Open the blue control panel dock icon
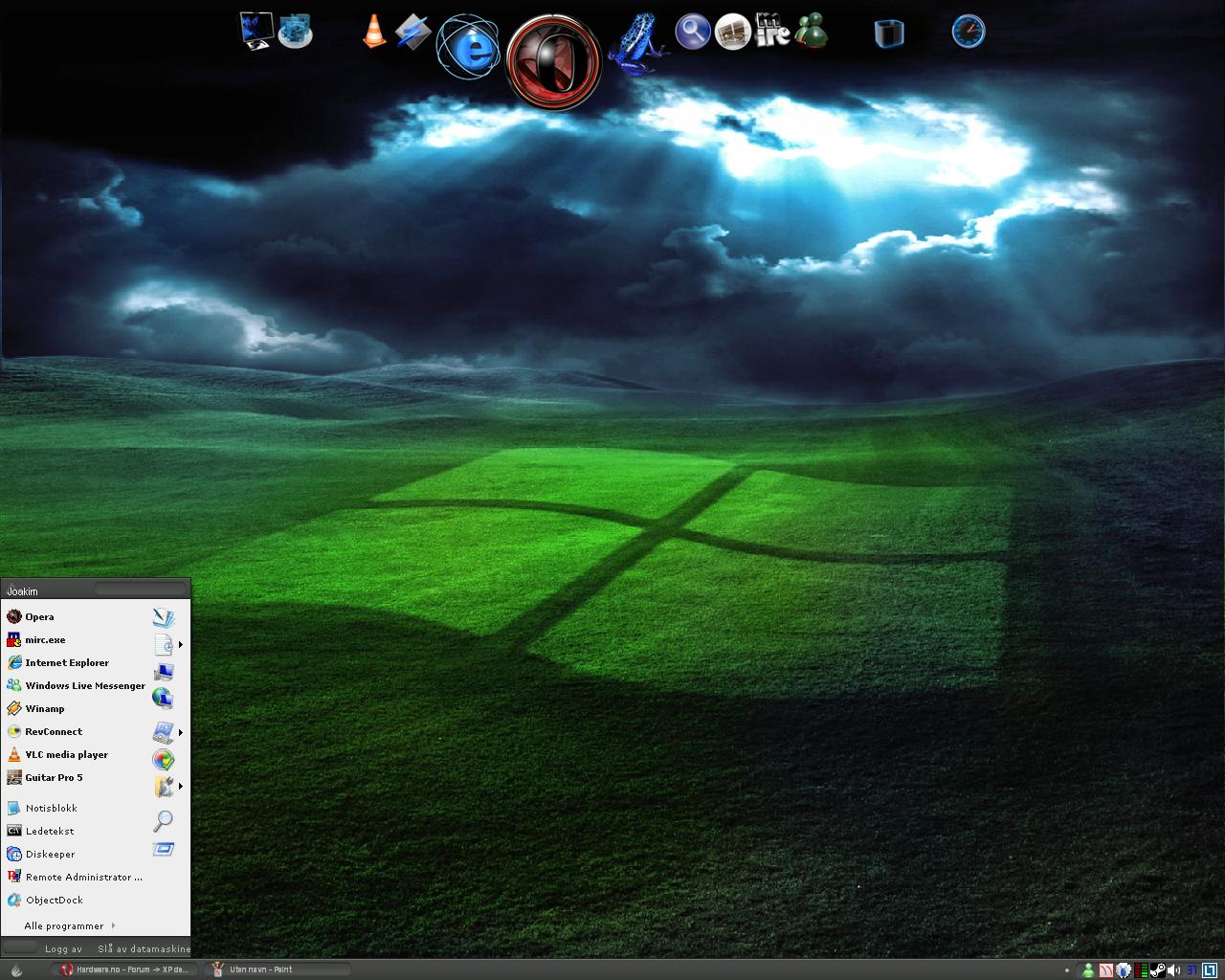 pyautogui.click(x=296, y=31)
